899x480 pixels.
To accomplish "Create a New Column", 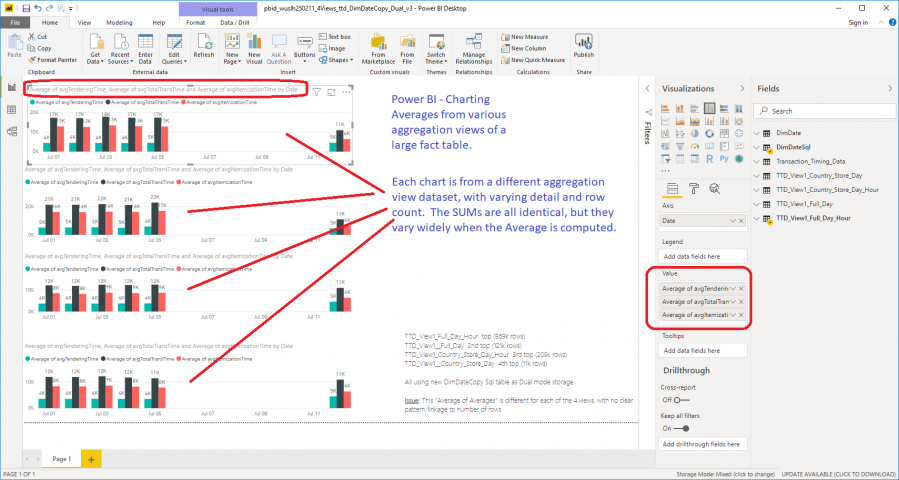I will click(x=523, y=48).
